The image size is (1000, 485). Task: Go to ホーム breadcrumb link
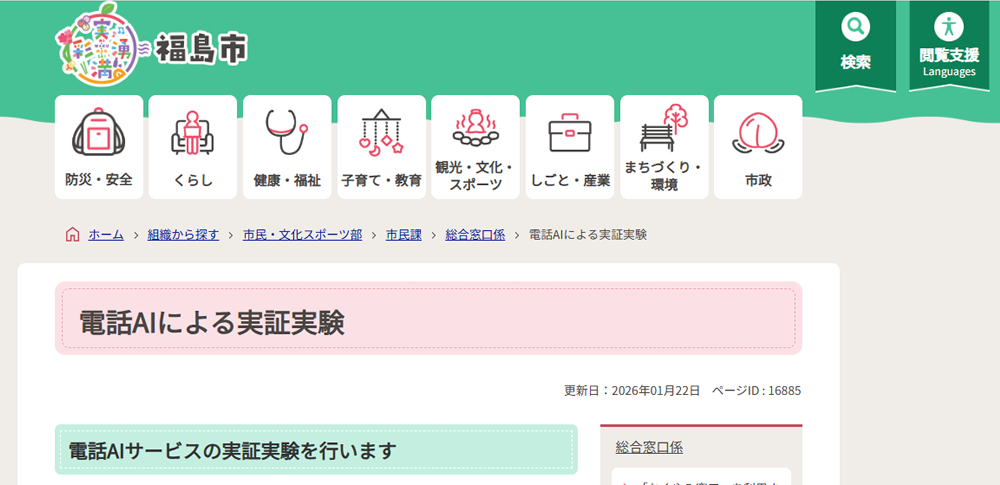coord(106,235)
